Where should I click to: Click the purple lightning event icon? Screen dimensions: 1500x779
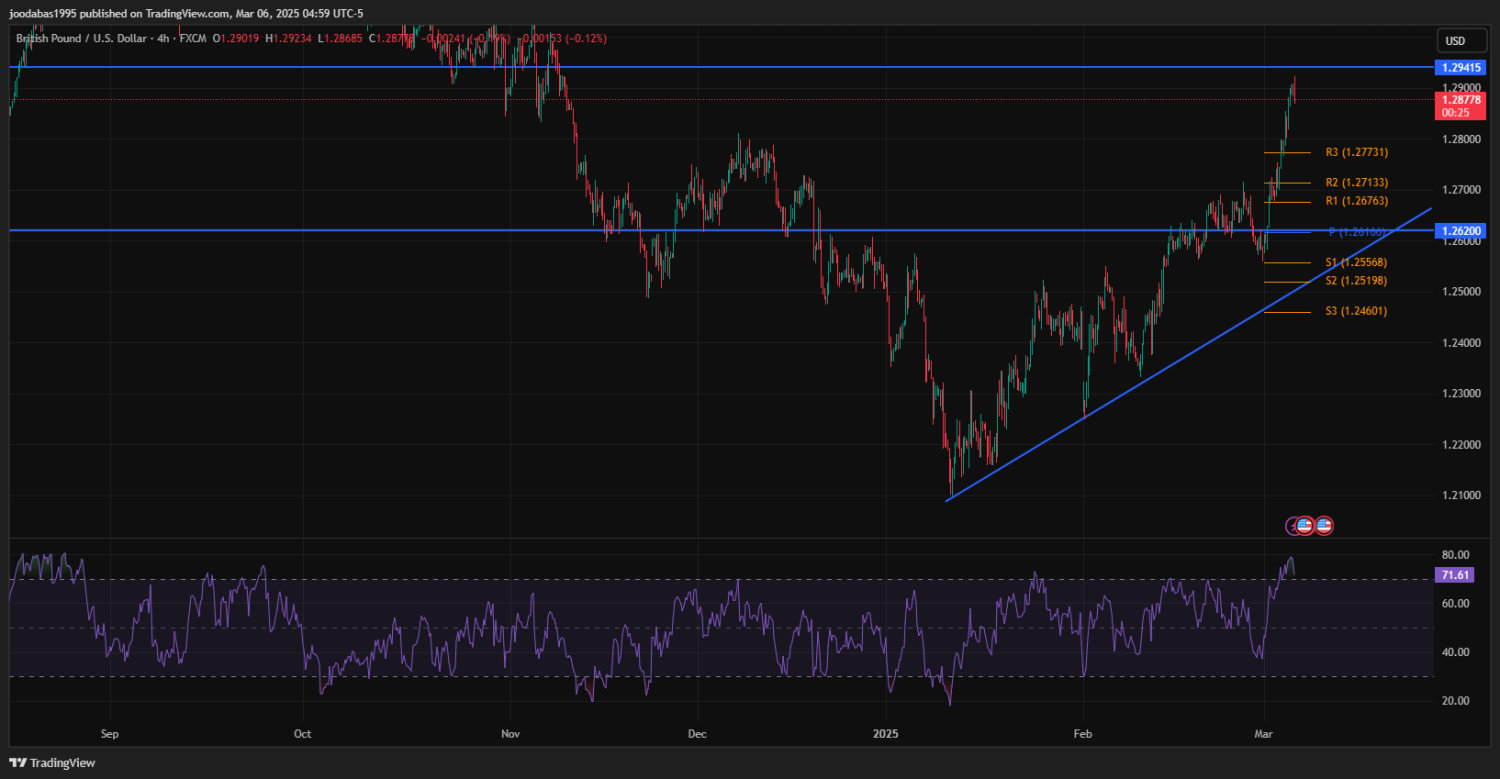tap(1295, 525)
